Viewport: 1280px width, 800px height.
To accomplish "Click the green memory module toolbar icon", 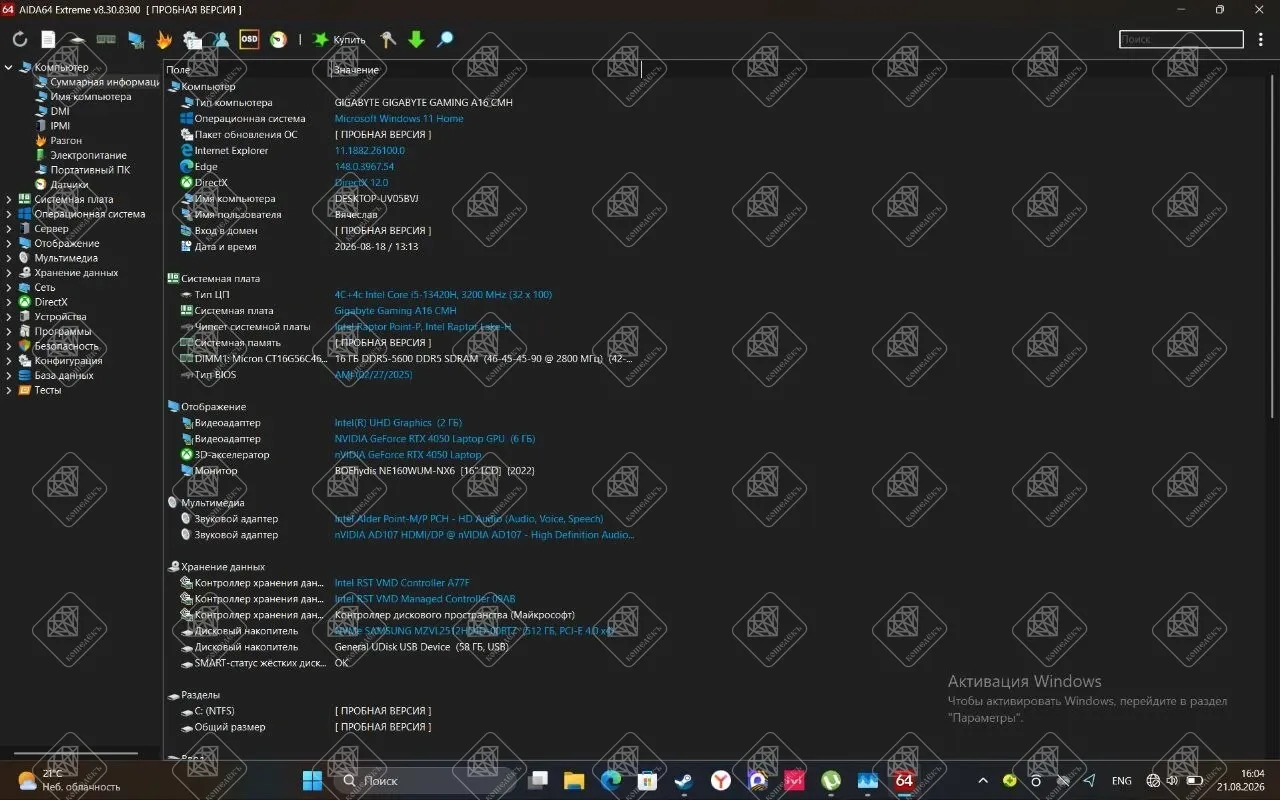I will [106, 40].
